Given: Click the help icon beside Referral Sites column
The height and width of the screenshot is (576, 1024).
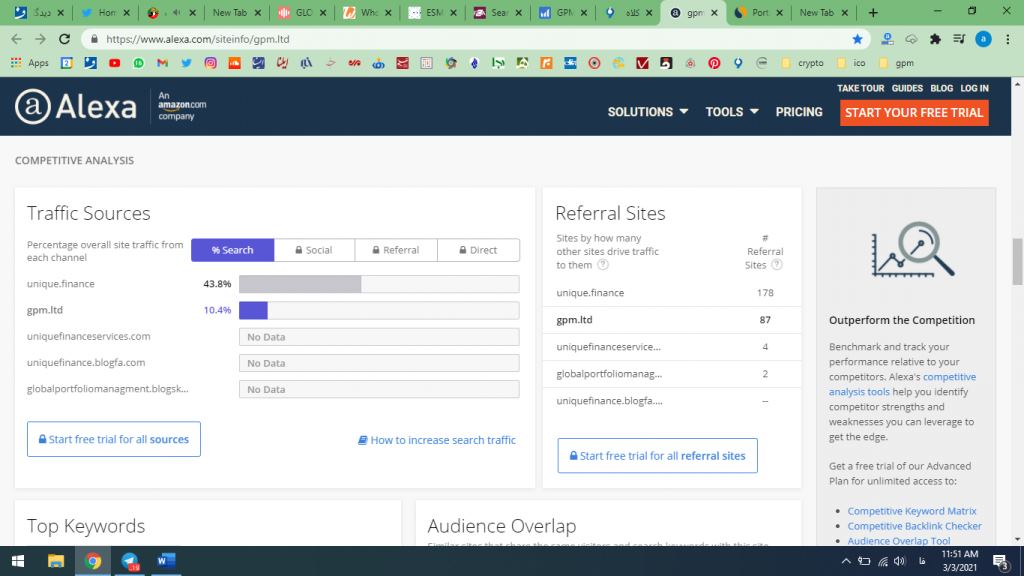Looking at the screenshot, I should 777,265.
